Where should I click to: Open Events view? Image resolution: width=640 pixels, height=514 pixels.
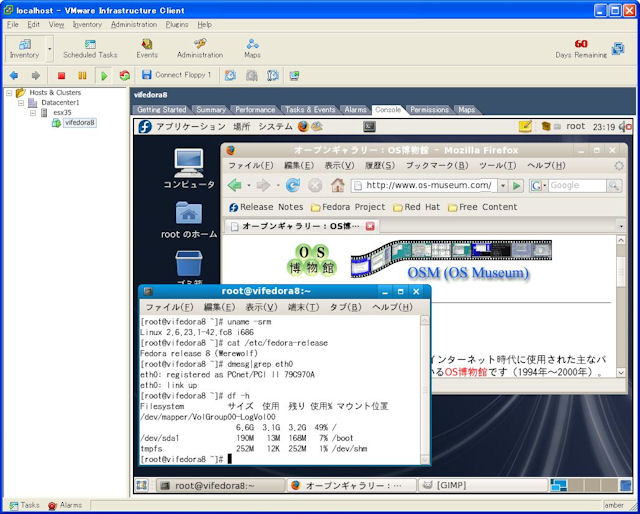tap(147, 49)
